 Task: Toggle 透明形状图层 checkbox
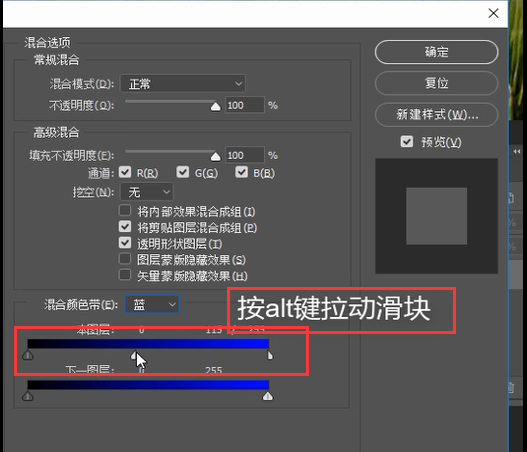coord(125,243)
